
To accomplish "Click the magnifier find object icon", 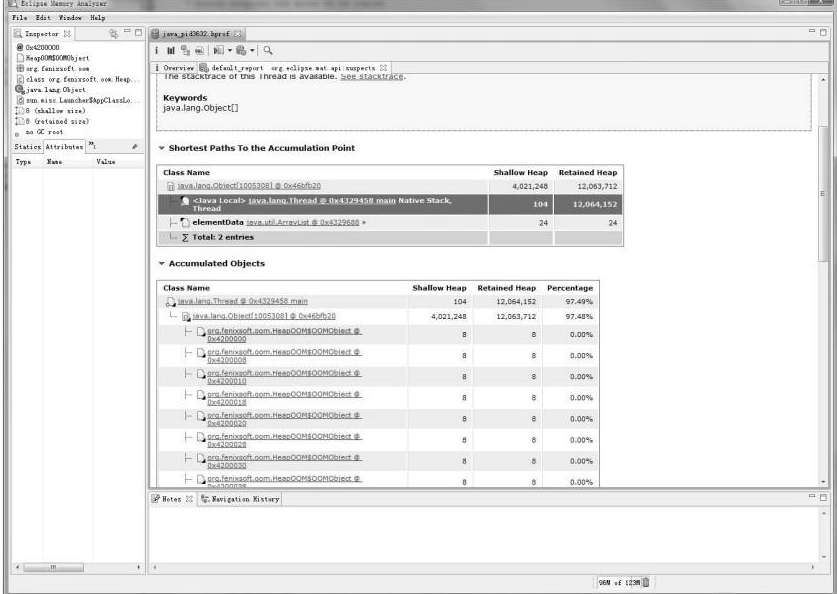I will coord(268,50).
